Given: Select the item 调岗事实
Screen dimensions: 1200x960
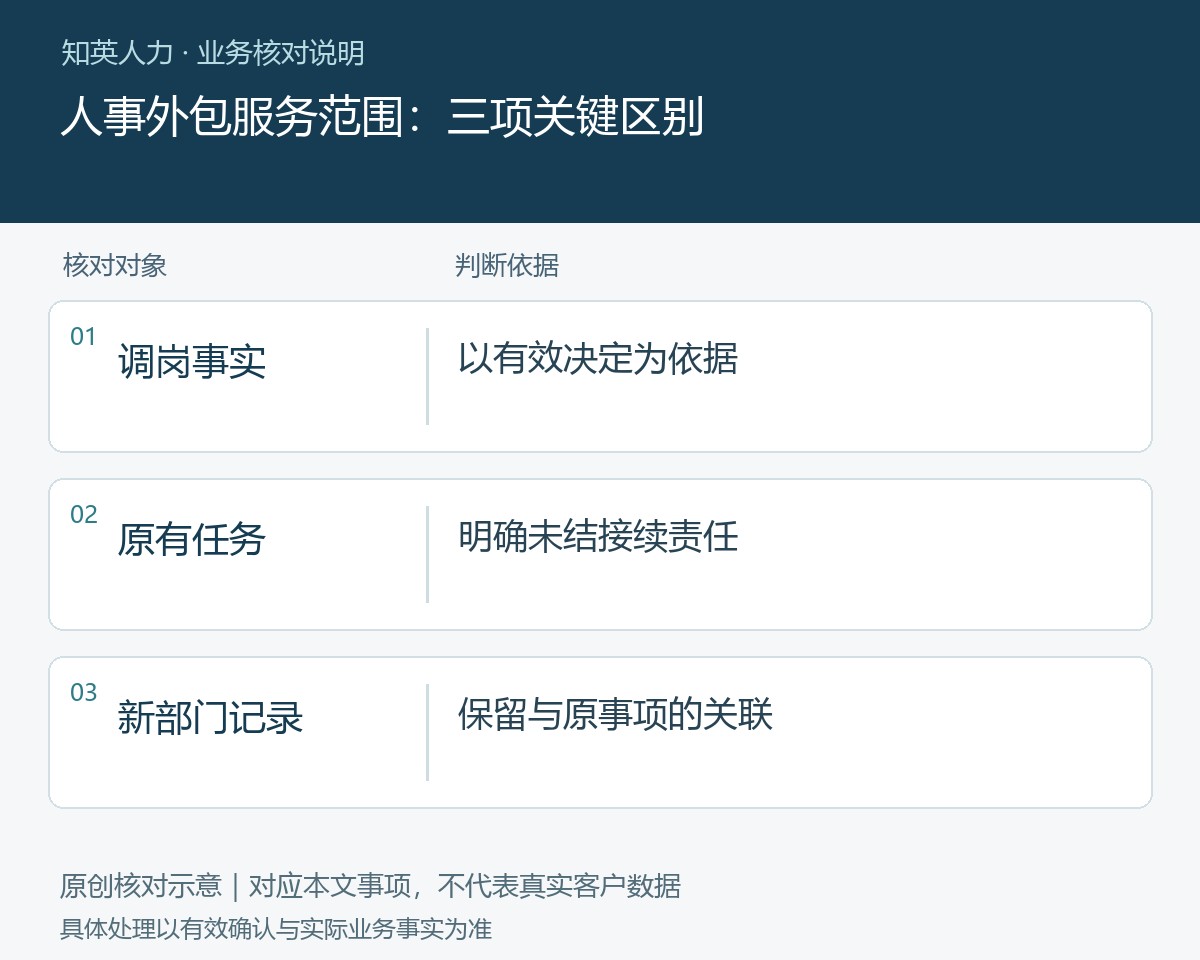Looking at the screenshot, I should pos(192,361).
